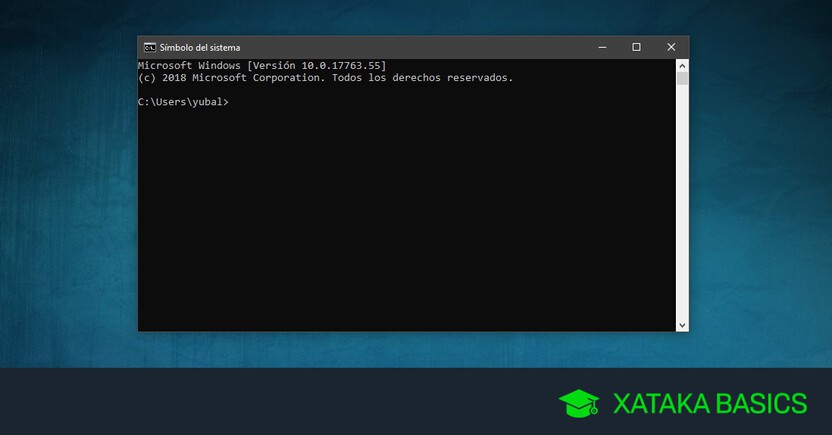
Task: Click the desktop background right of the window
Action: 760,200
